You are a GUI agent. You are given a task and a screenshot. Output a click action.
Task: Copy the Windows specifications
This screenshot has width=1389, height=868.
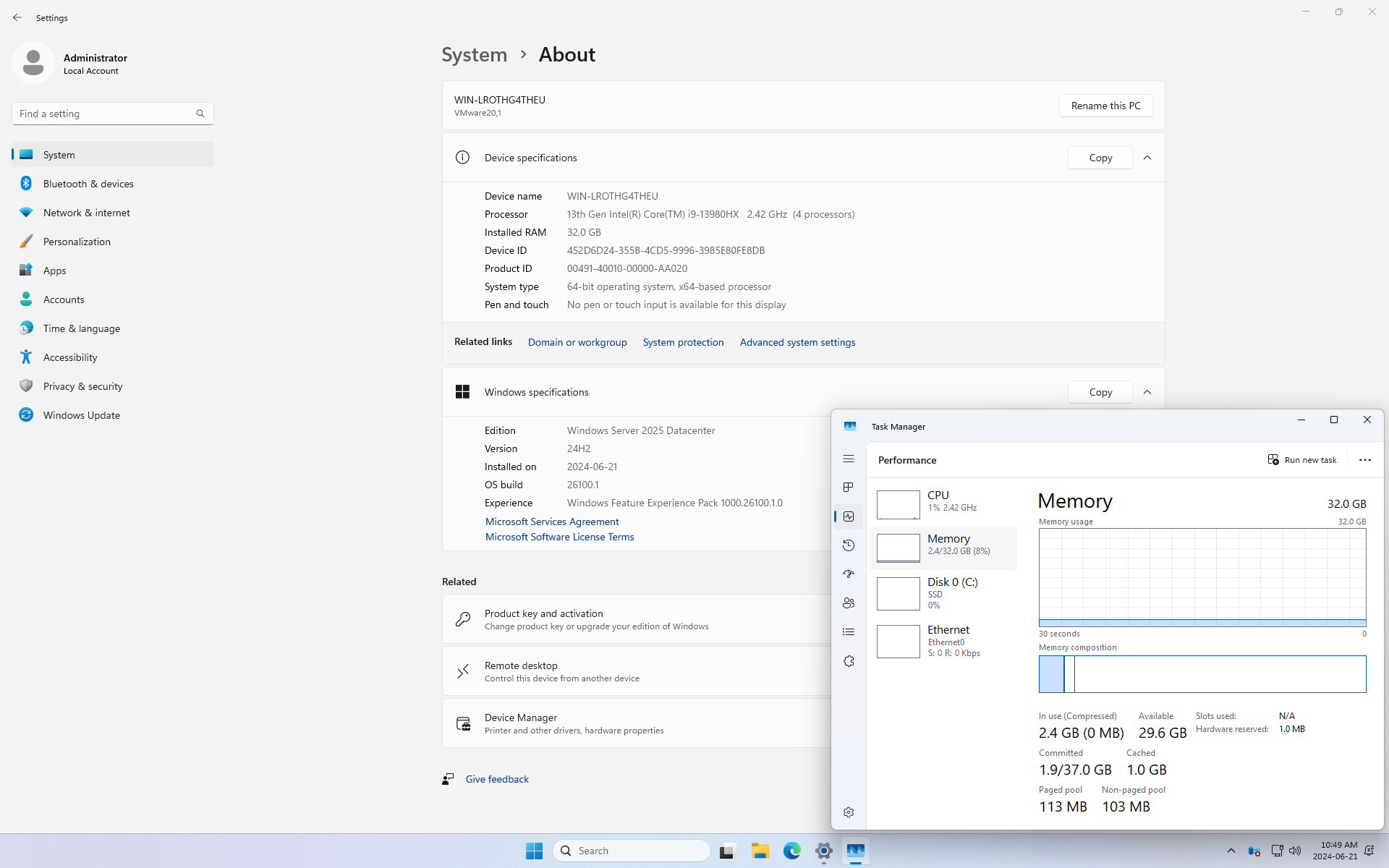click(x=1100, y=392)
